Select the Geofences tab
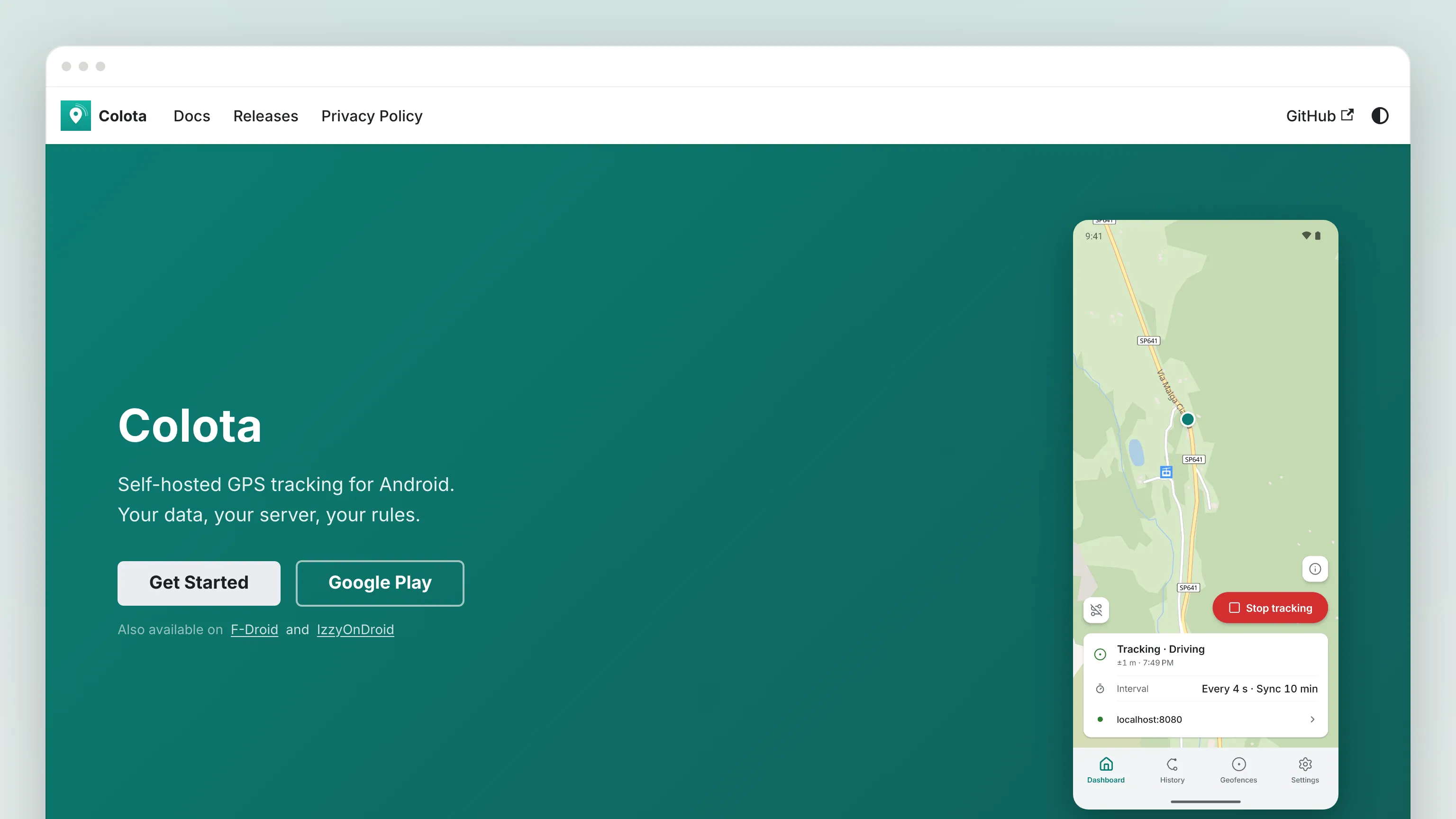The image size is (1456, 819). click(1238, 770)
